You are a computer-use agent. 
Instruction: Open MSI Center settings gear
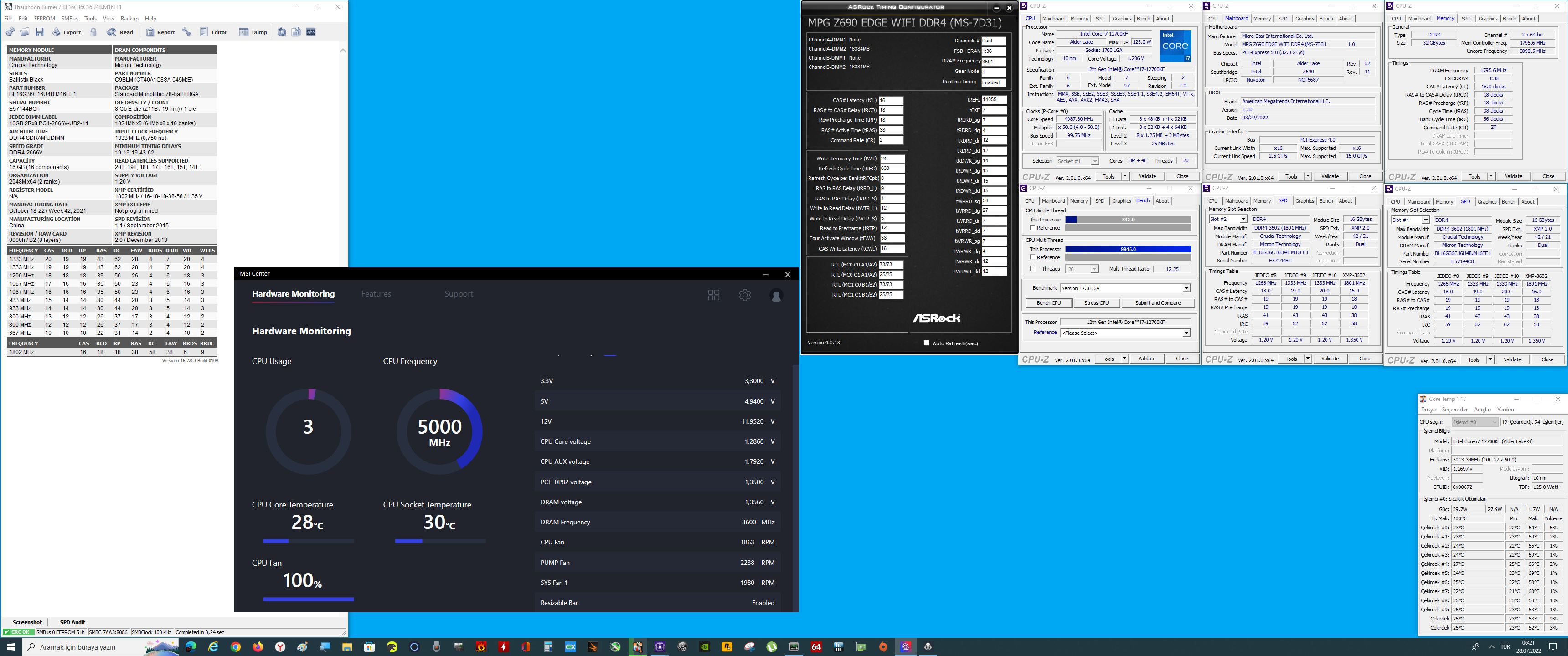click(x=744, y=295)
